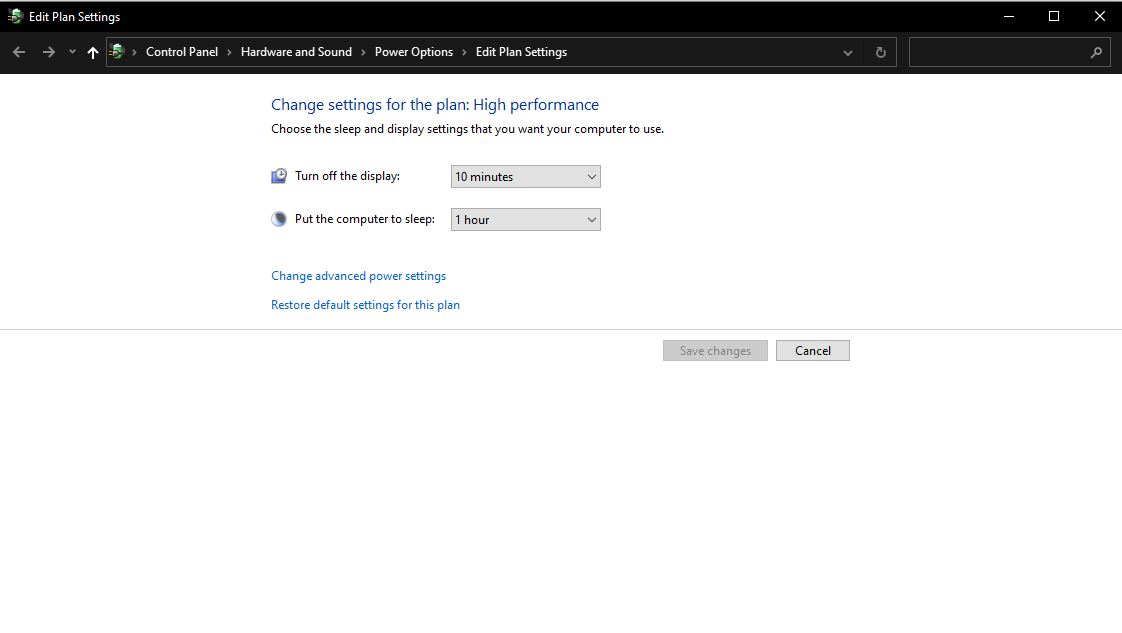
Task: Click the magnifier search icon
Action: 1096,53
